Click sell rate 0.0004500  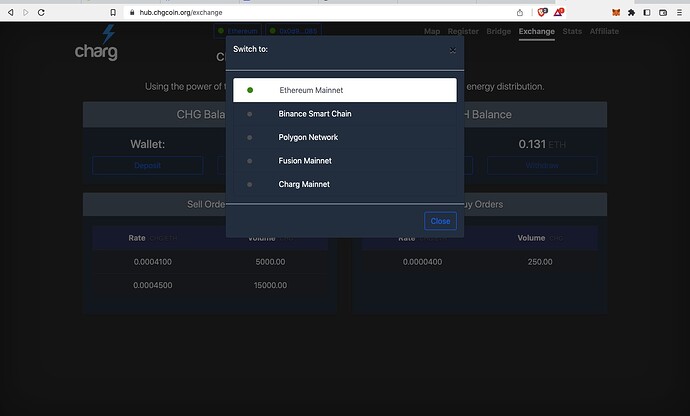[x=153, y=285]
